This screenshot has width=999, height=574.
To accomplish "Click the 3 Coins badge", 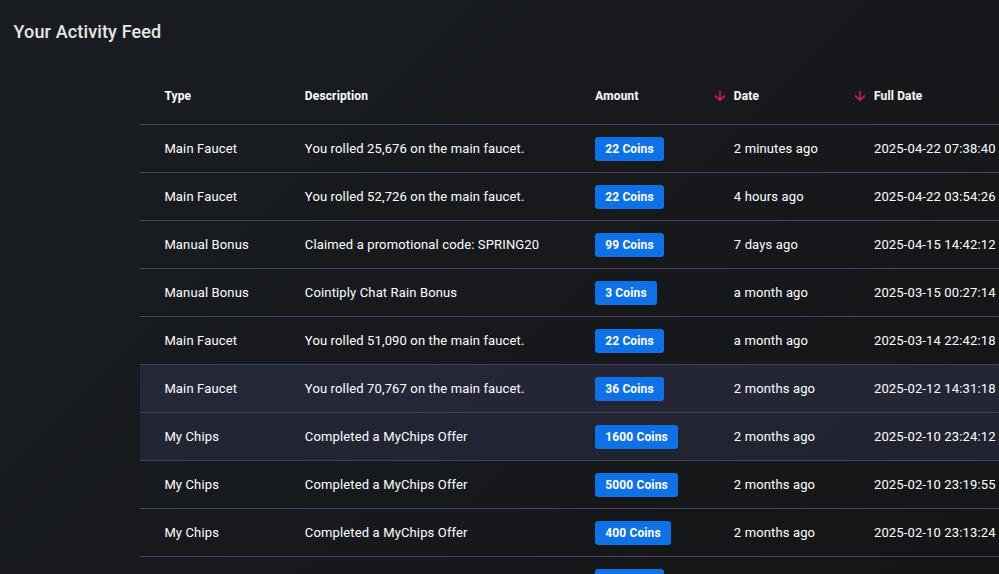I will [x=626, y=293].
